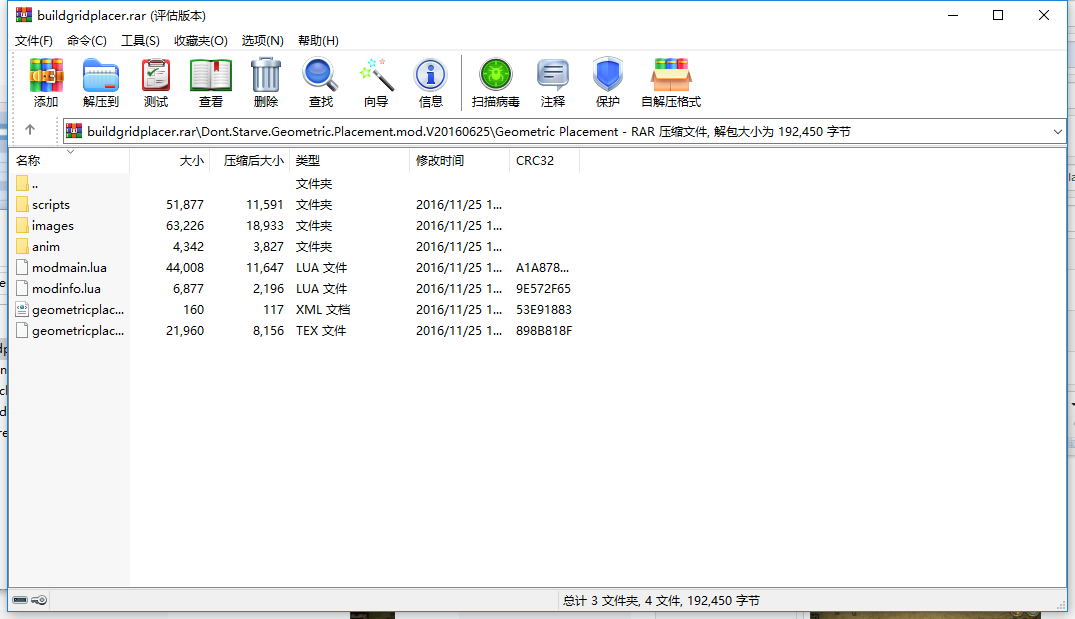Click the 删除 (Delete) trash icon
The width and height of the screenshot is (1075, 619).
click(265, 75)
